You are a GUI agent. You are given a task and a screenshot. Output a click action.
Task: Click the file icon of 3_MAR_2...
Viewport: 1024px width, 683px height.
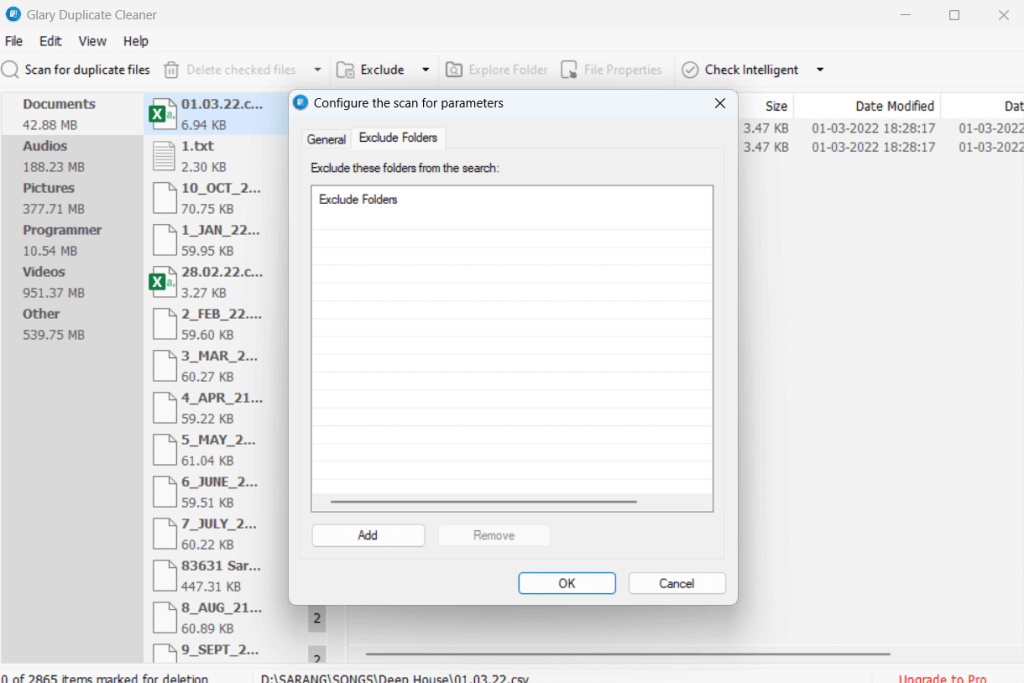(x=164, y=366)
